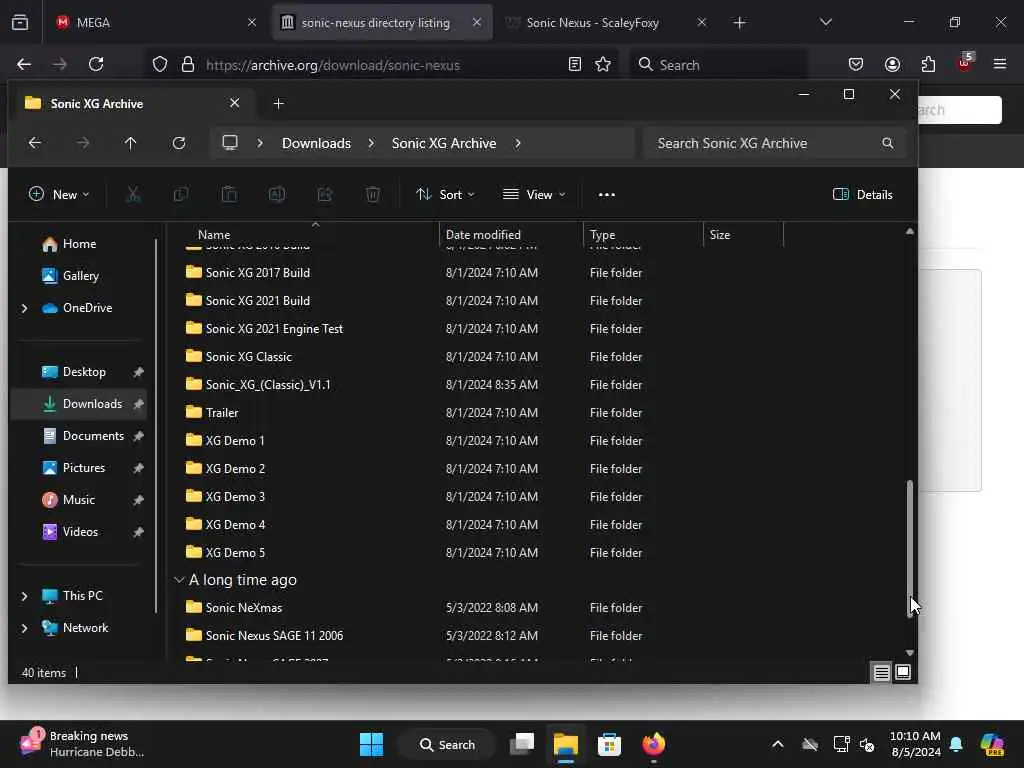Click Downloads in the breadcrumb path
1024x768 pixels.
coord(316,143)
